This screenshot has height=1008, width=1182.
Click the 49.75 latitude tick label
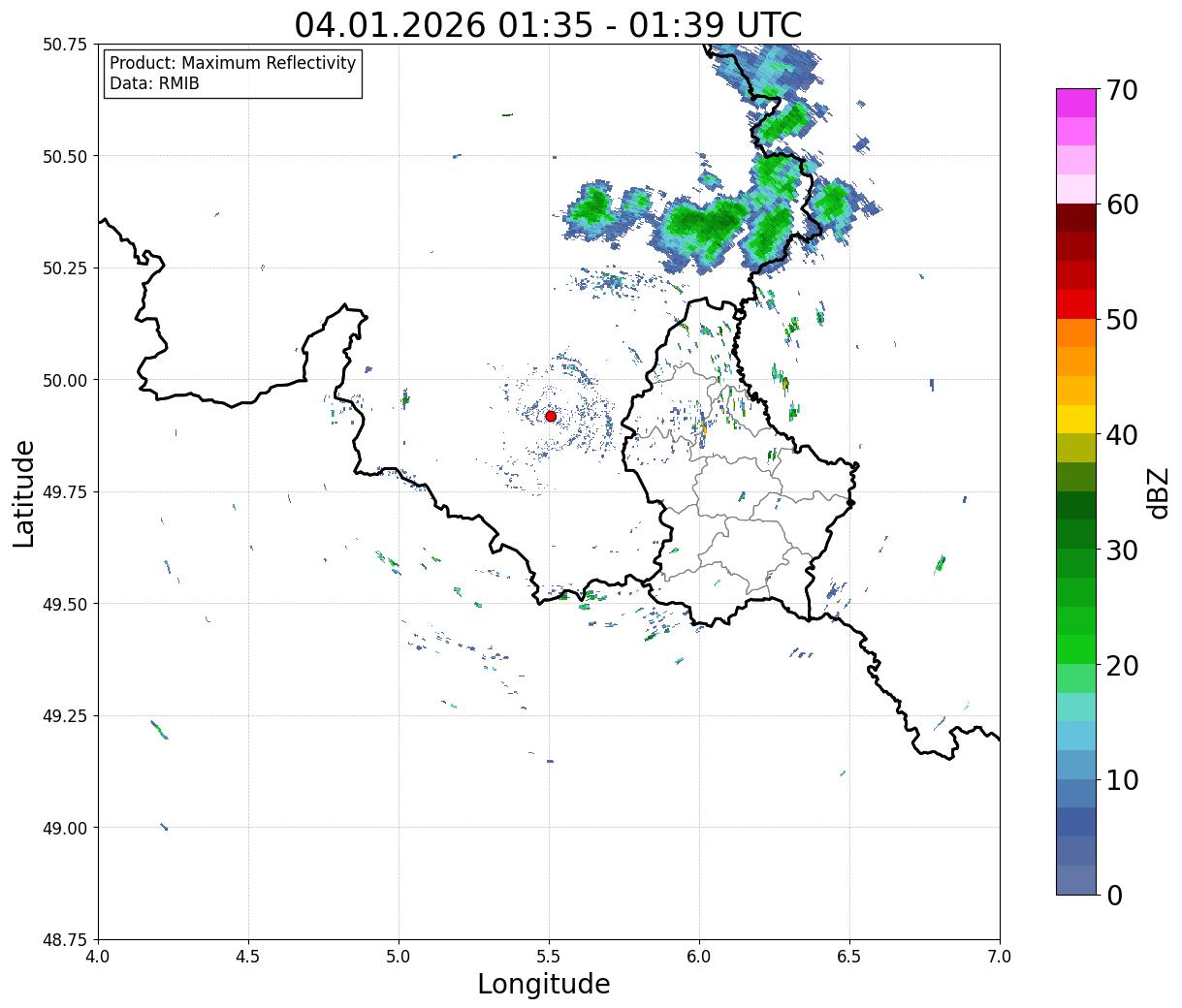coord(65,492)
